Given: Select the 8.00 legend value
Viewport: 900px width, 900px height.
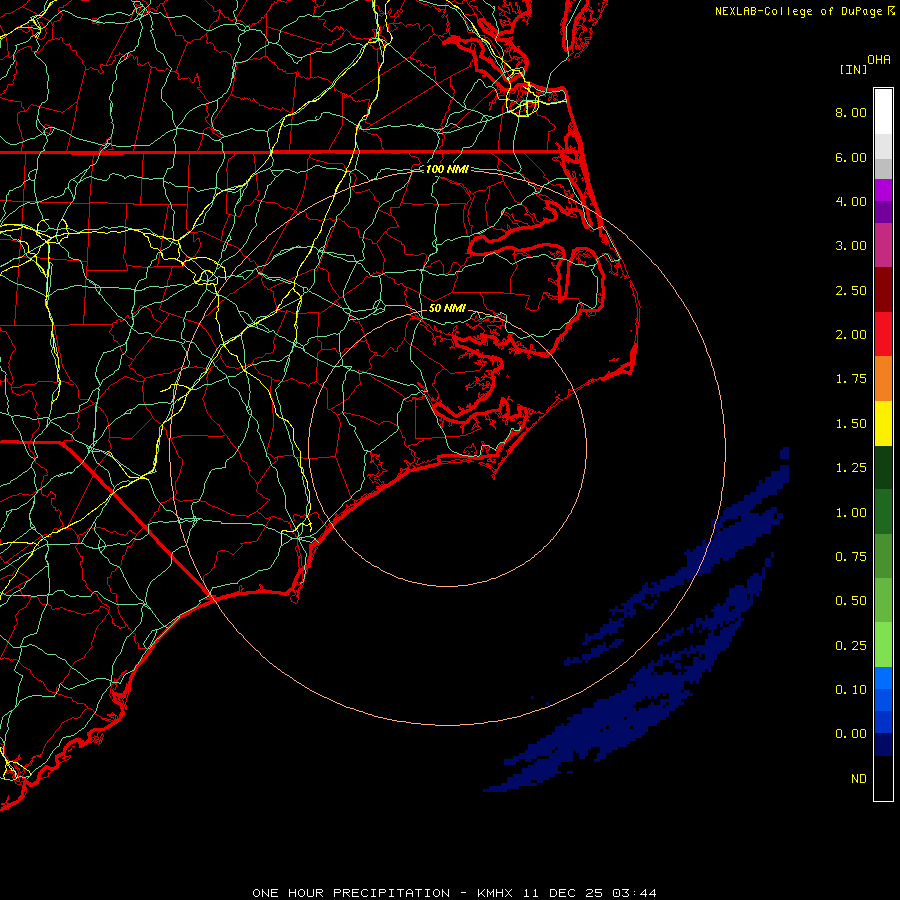Looking at the screenshot, I should 851,112.
